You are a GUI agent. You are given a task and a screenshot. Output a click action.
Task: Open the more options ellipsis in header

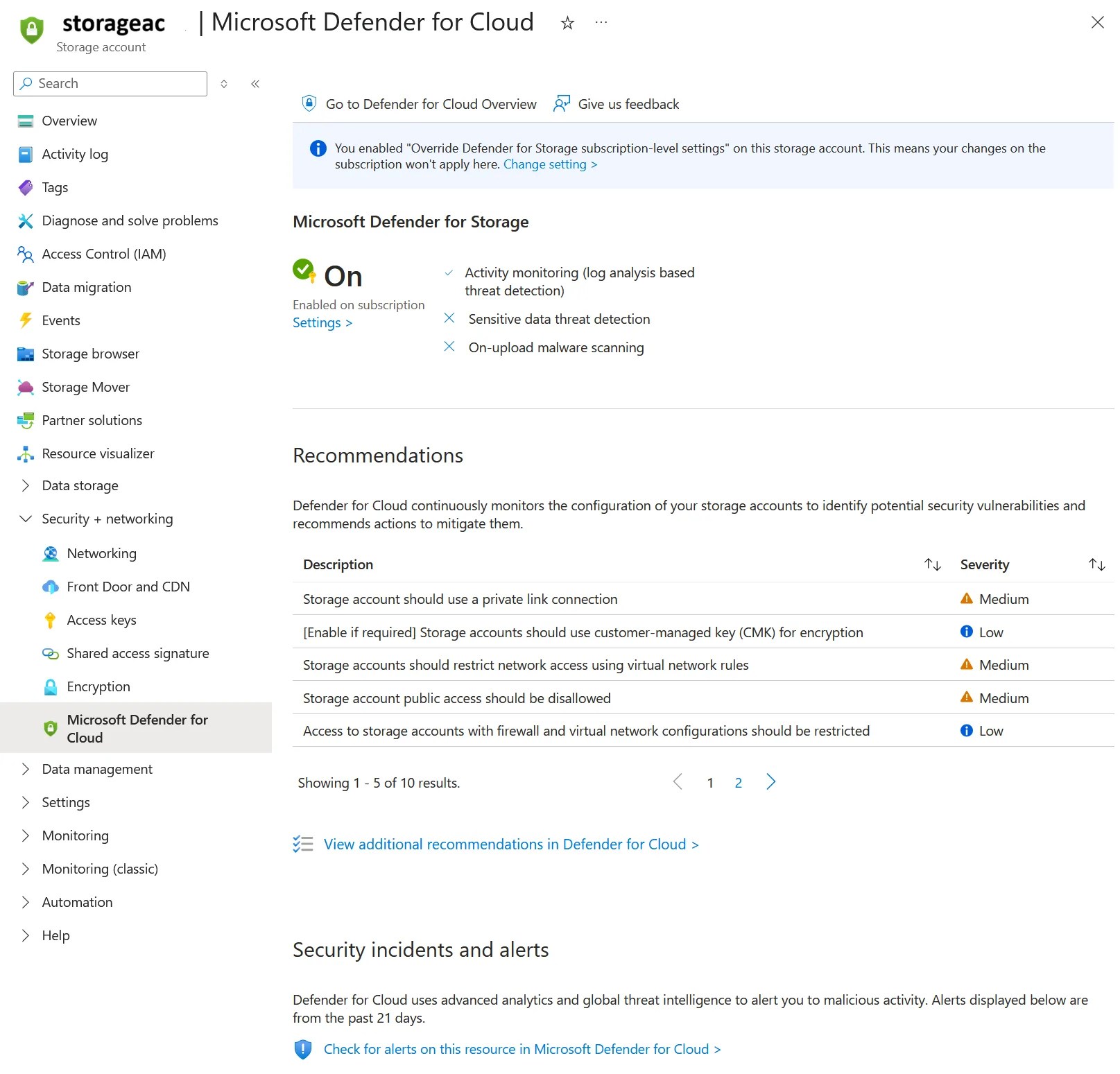(601, 23)
